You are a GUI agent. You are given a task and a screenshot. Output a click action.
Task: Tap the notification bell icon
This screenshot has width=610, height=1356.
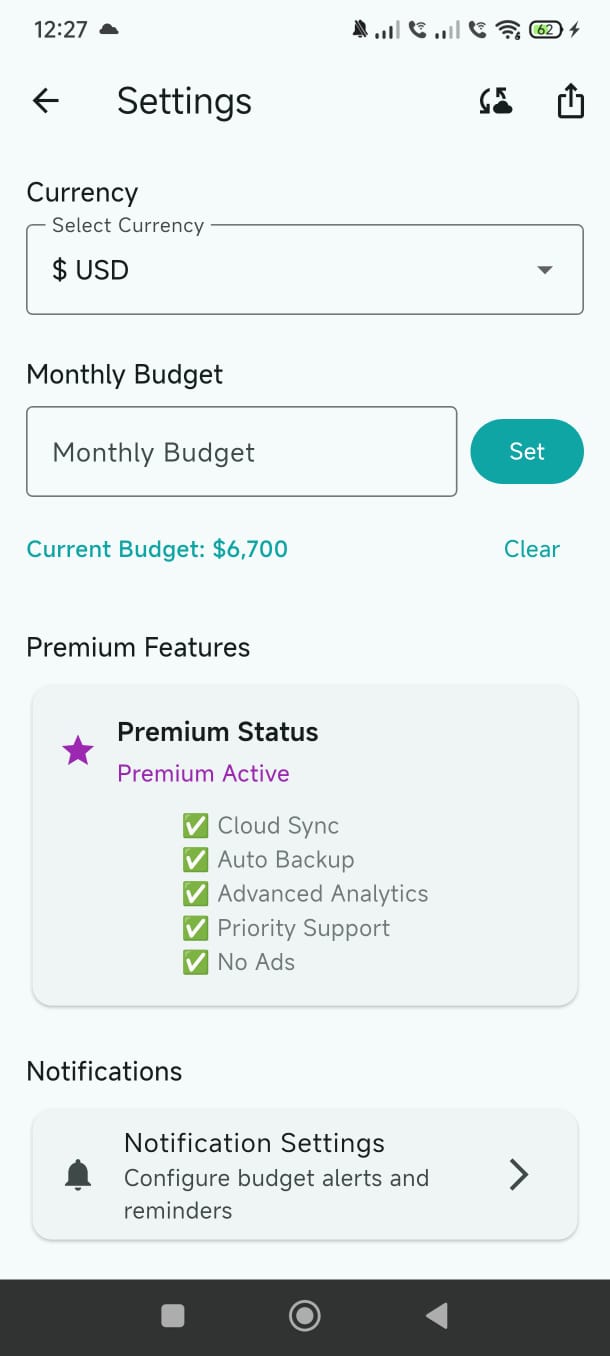point(78,1176)
